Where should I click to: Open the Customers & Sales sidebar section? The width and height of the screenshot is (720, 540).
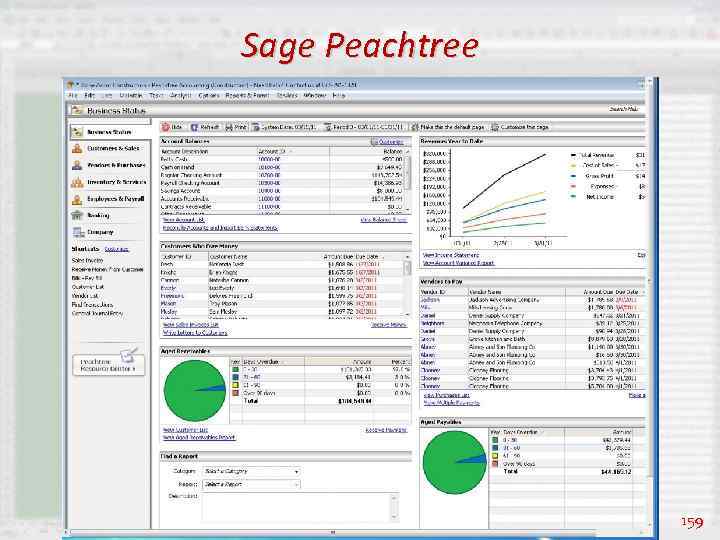110,148
